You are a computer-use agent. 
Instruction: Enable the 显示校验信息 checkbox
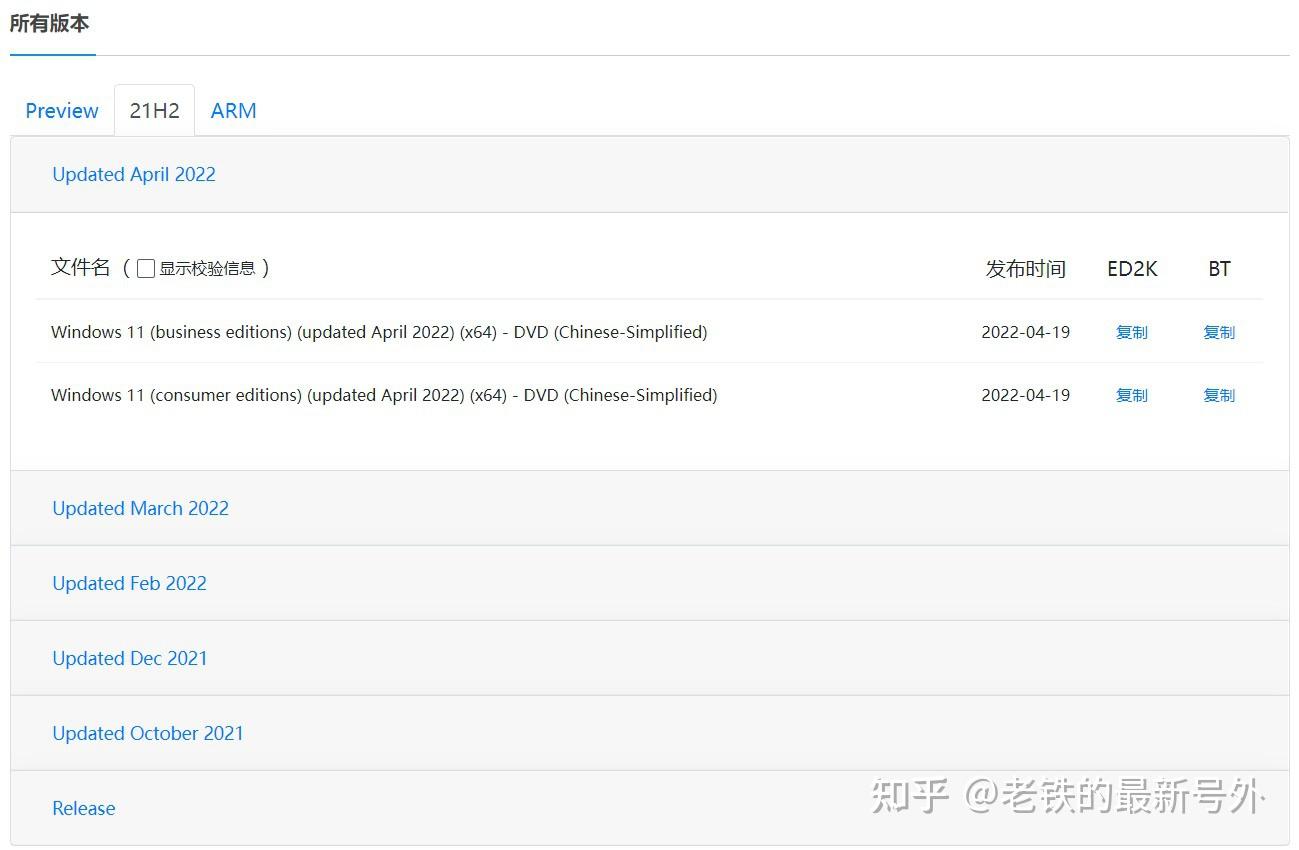coord(146,268)
